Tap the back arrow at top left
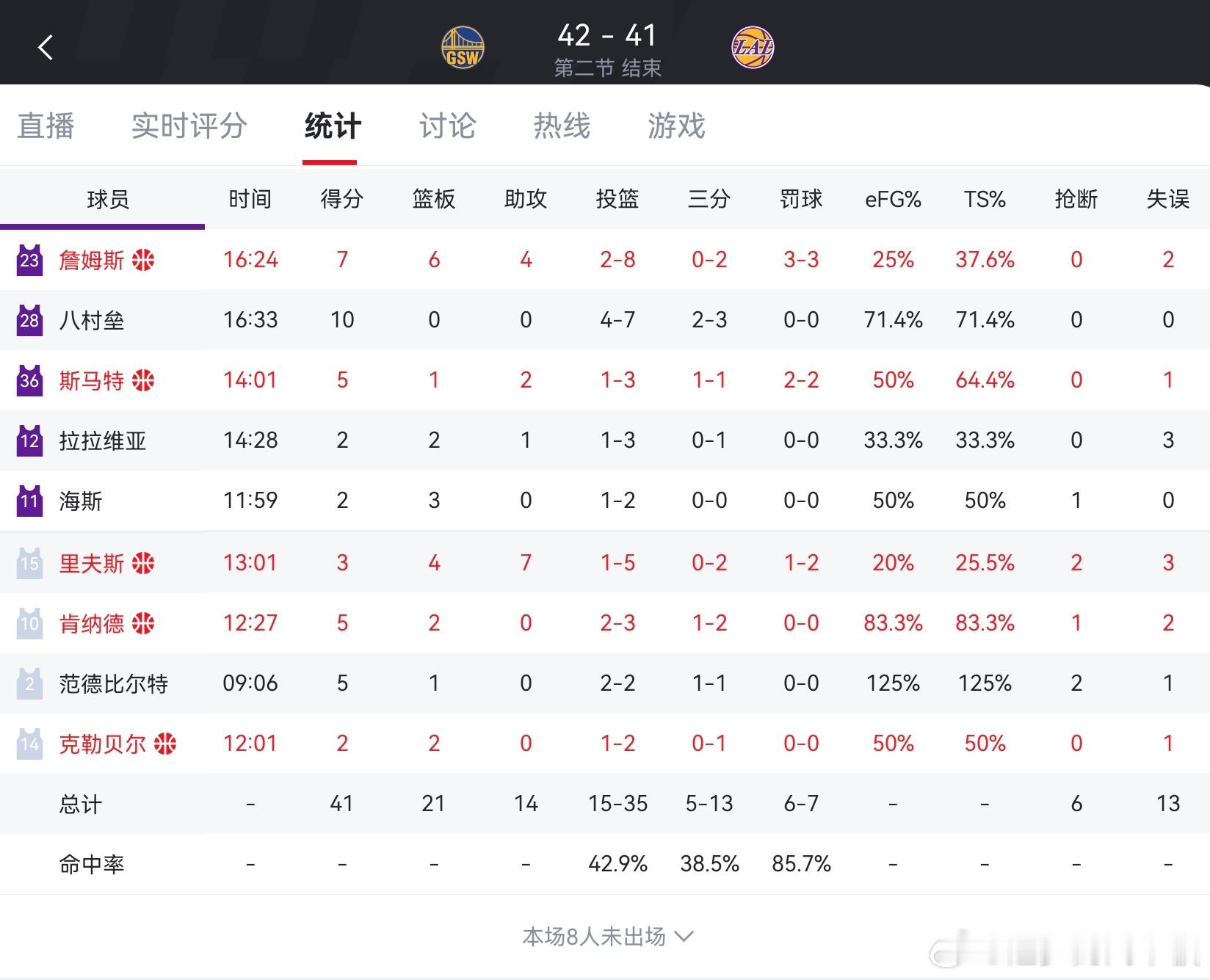 click(46, 46)
